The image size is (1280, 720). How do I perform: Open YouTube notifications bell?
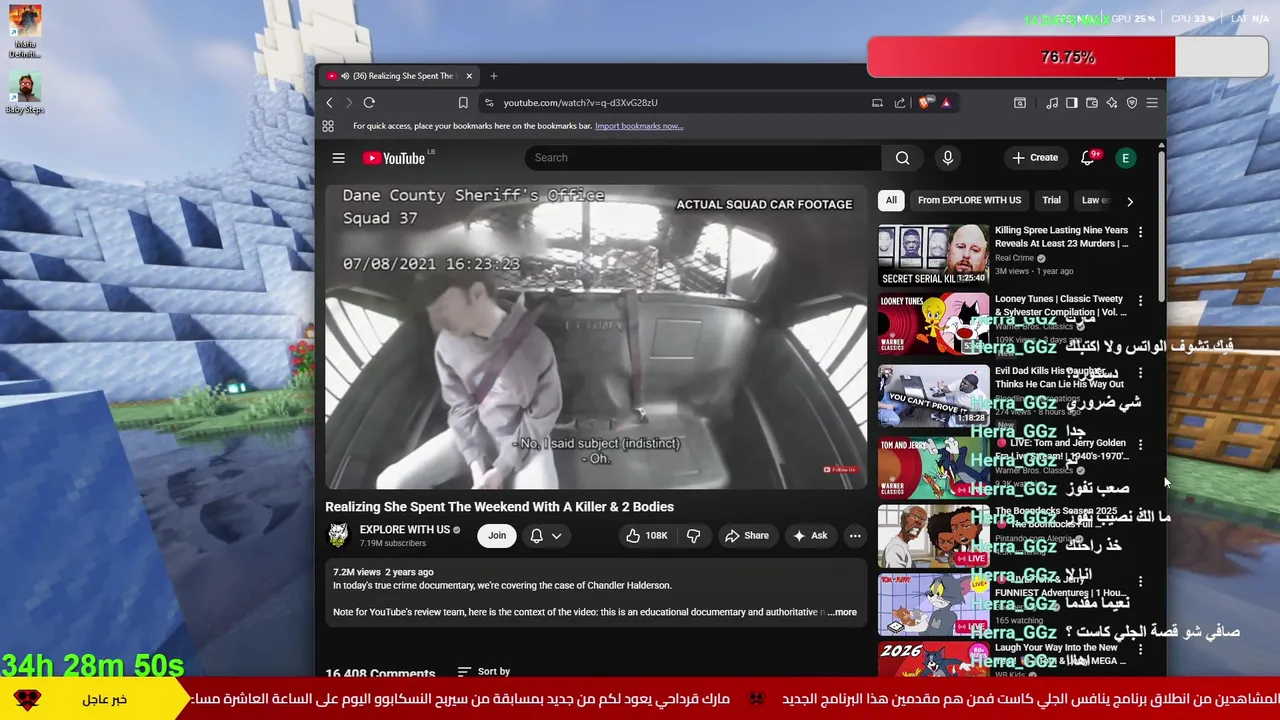pos(1088,158)
